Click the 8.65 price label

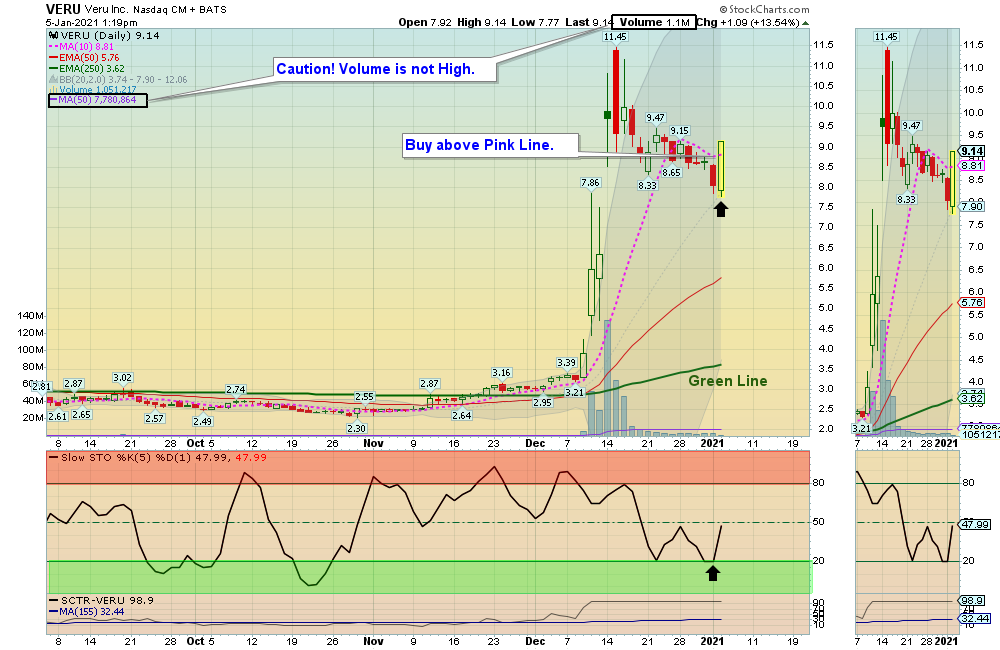[671, 173]
